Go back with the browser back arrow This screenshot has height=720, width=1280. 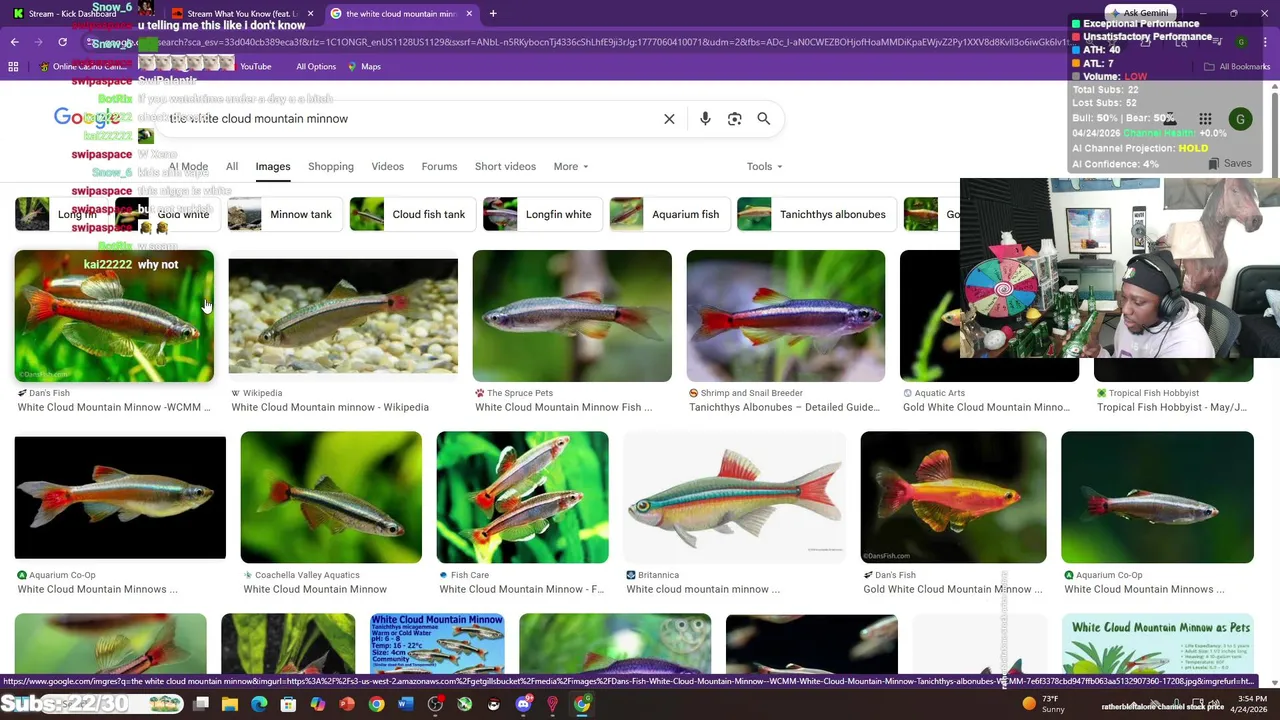tap(14, 42)
